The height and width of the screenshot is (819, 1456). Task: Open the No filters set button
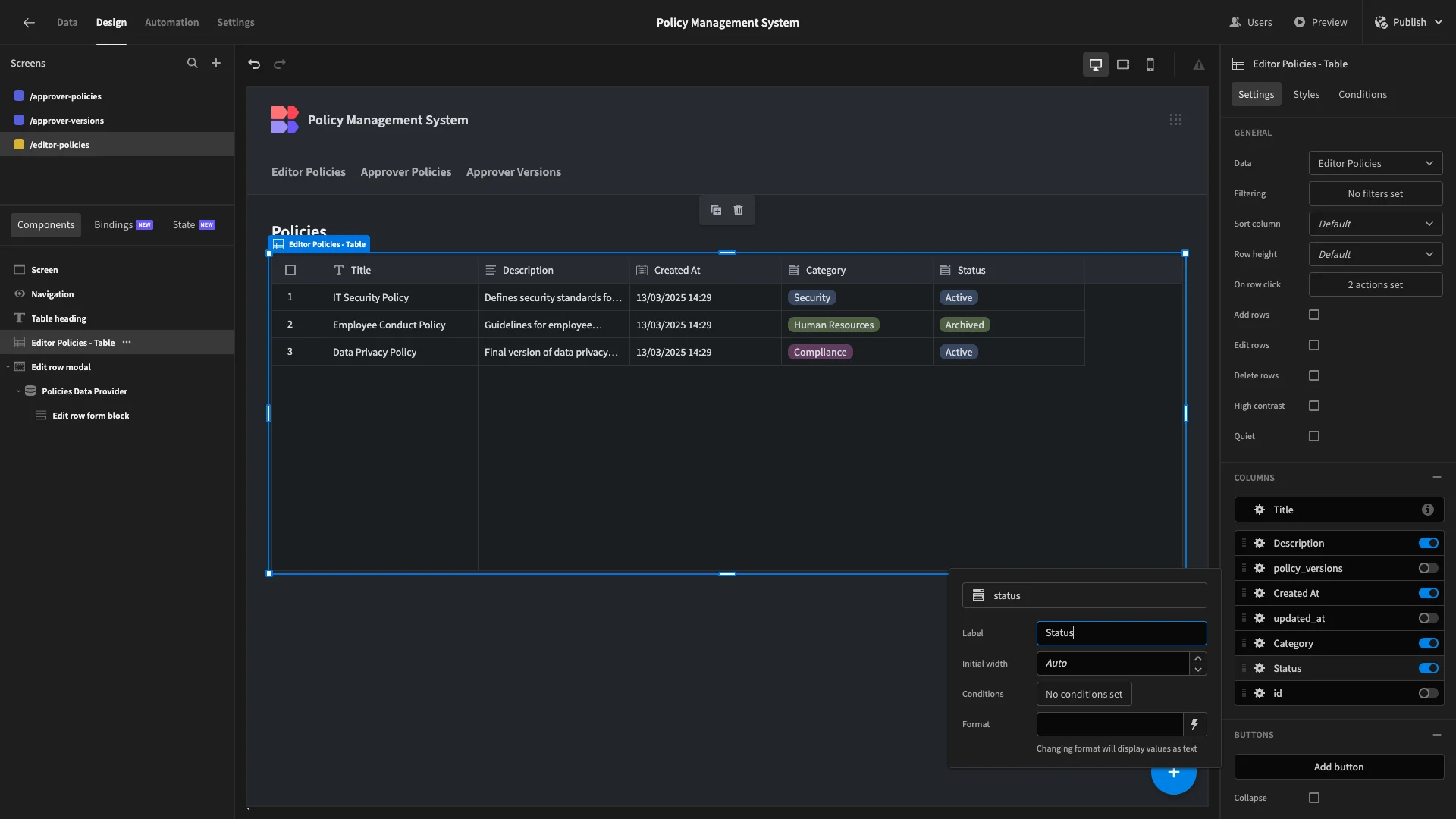point(1376,193)
